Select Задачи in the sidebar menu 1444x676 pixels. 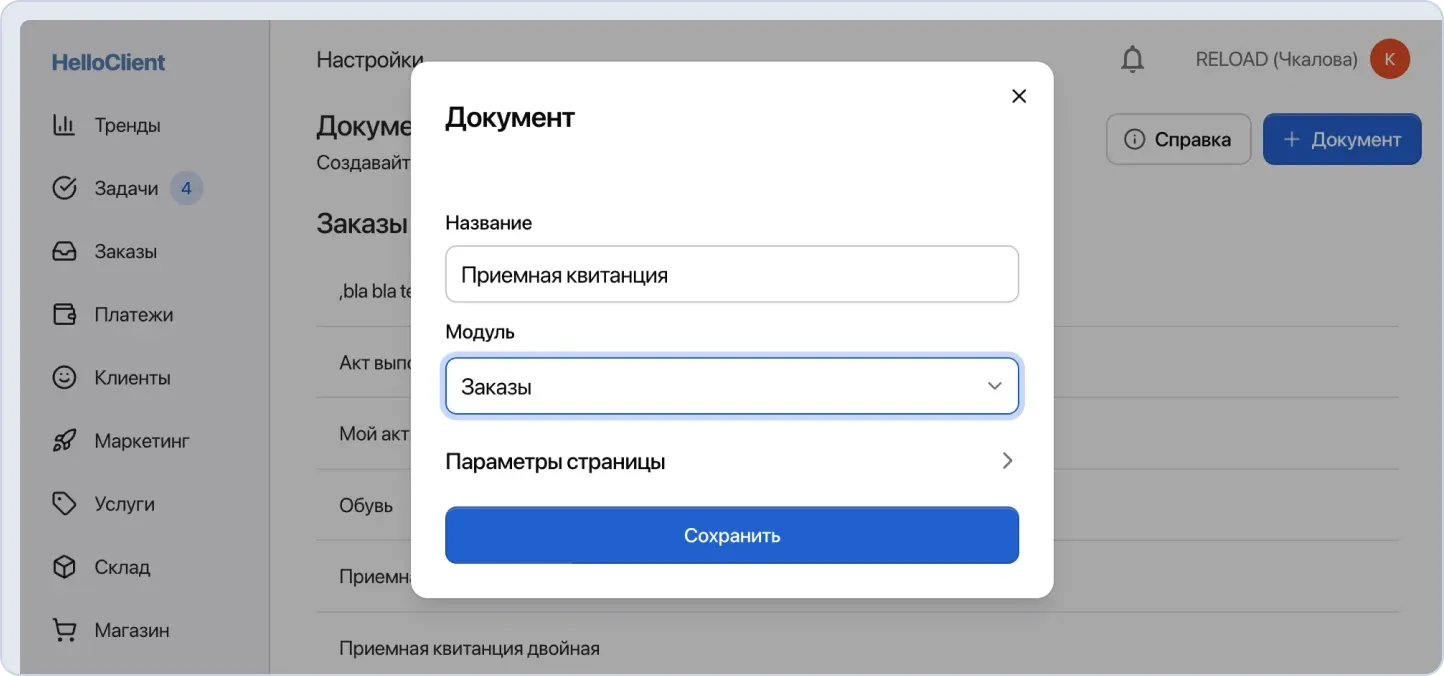124,188
